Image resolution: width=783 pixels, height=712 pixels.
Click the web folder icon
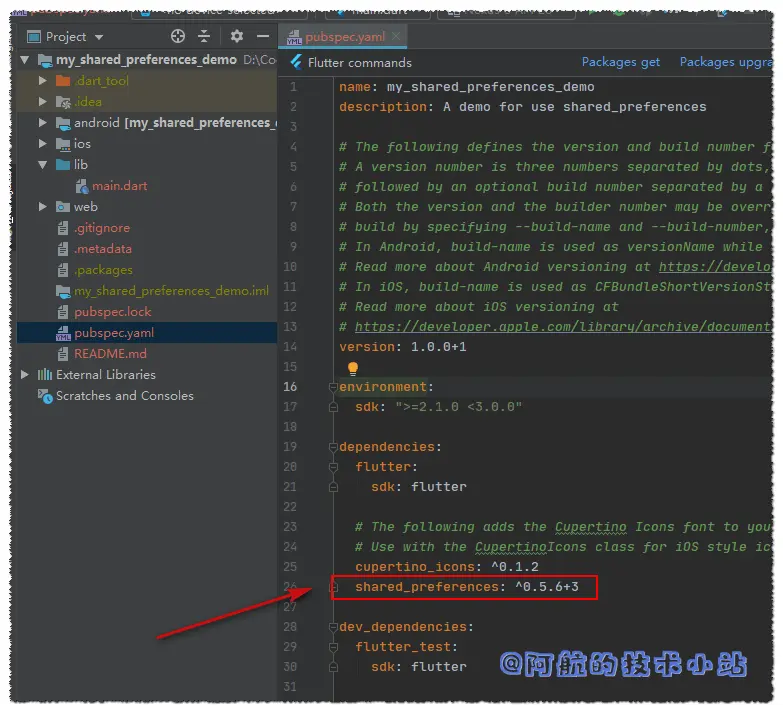tap(63, 206)
